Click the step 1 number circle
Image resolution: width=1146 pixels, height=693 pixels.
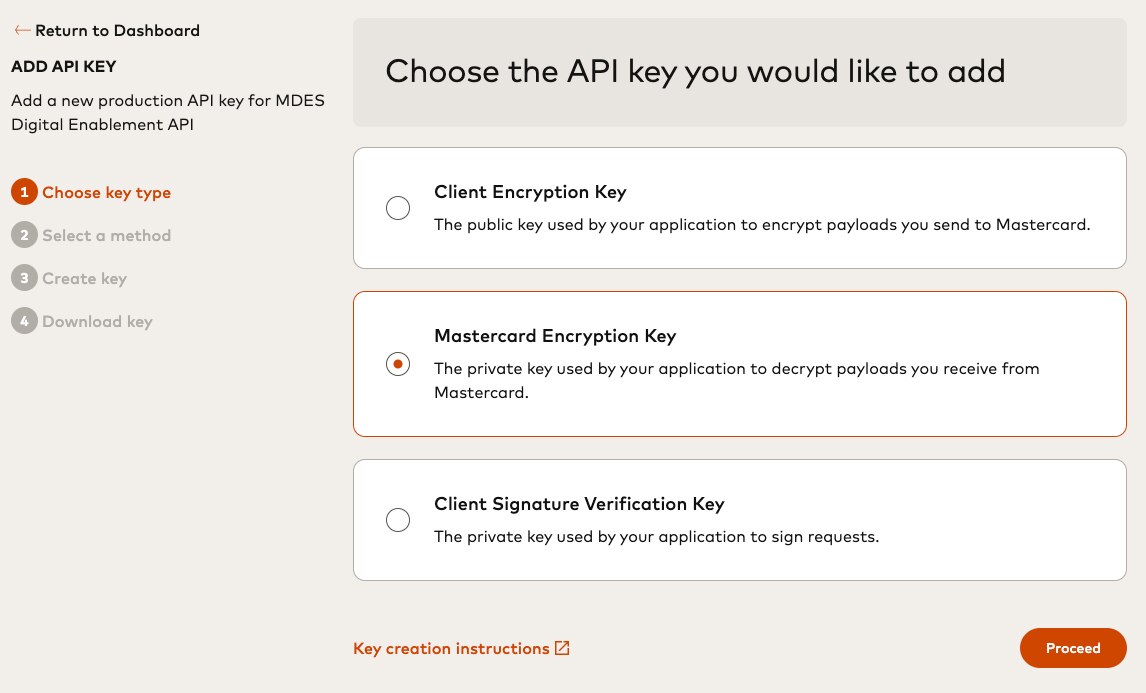24,192
